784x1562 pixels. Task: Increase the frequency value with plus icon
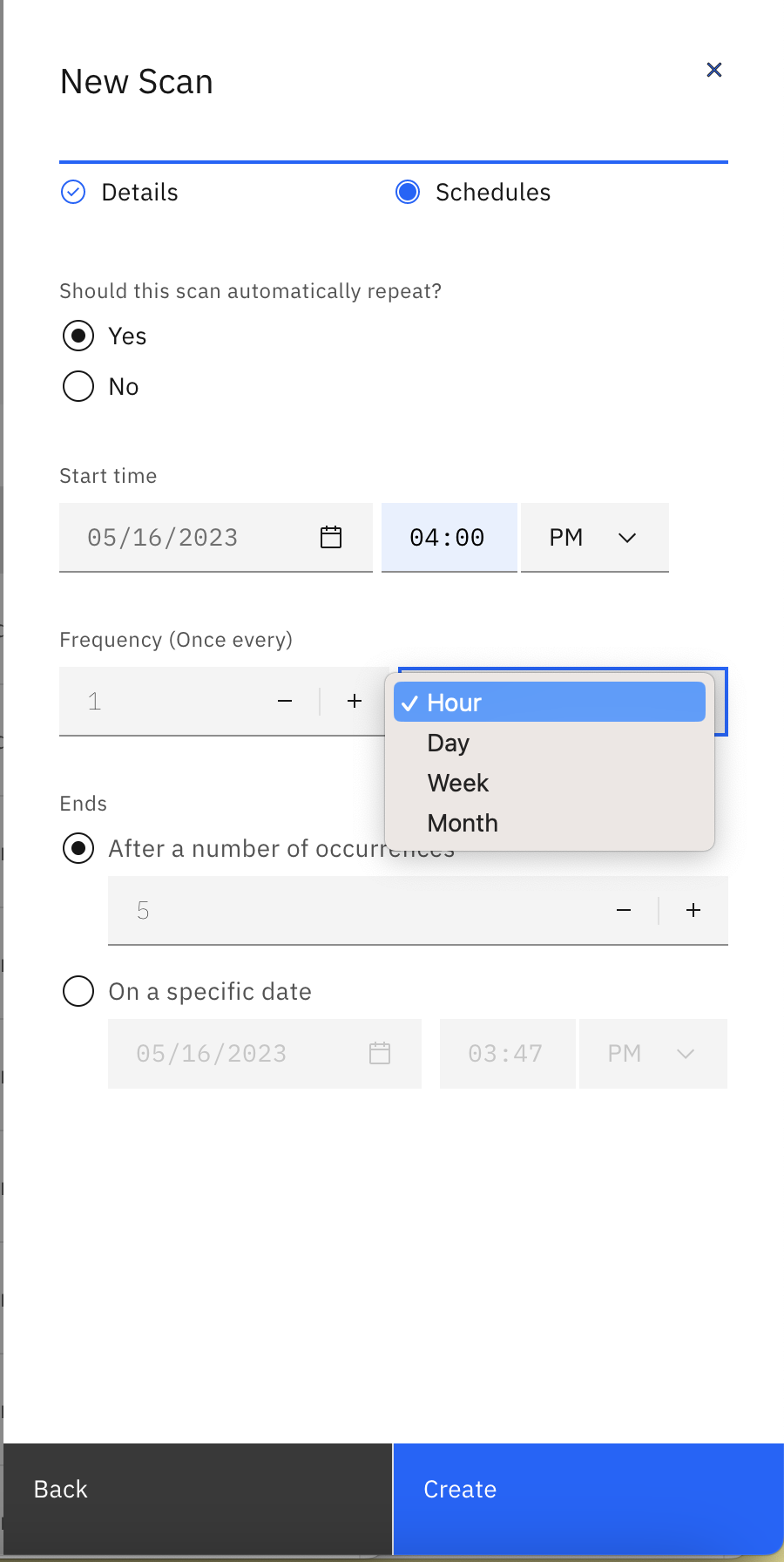click(355, 701)
